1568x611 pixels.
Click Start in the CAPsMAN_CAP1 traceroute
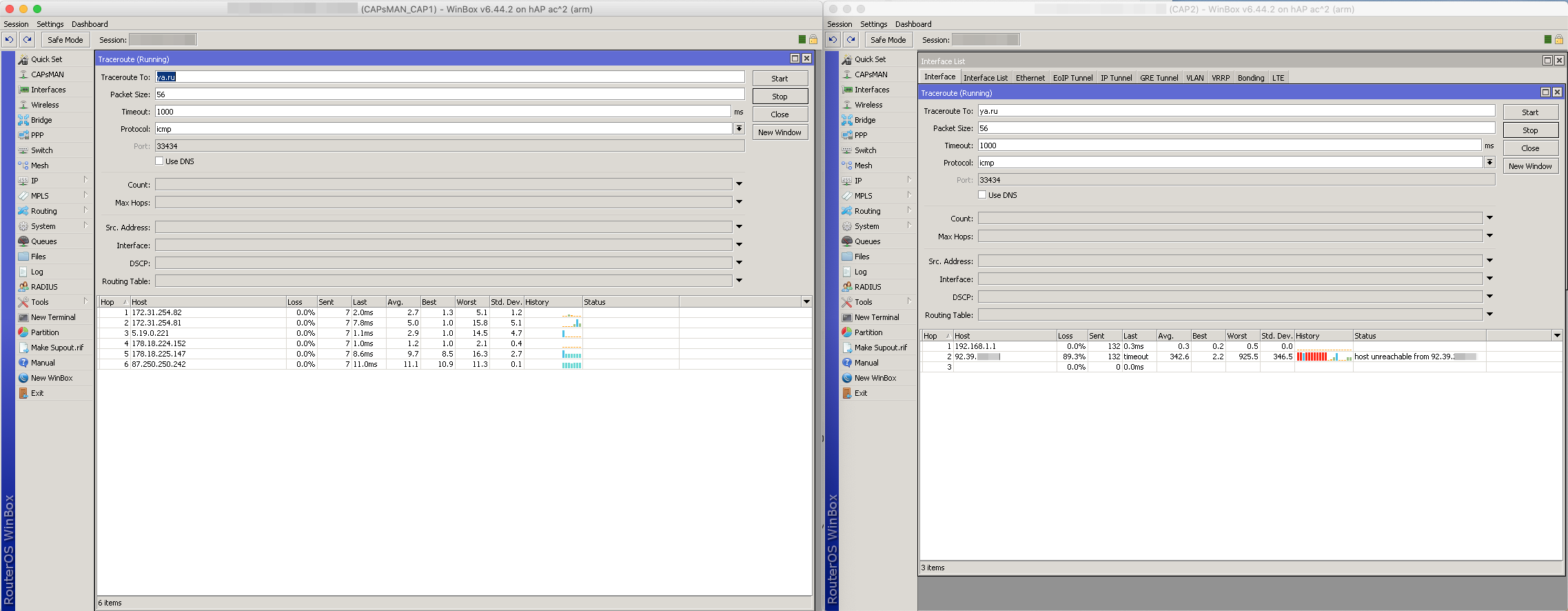coord(780,79)
